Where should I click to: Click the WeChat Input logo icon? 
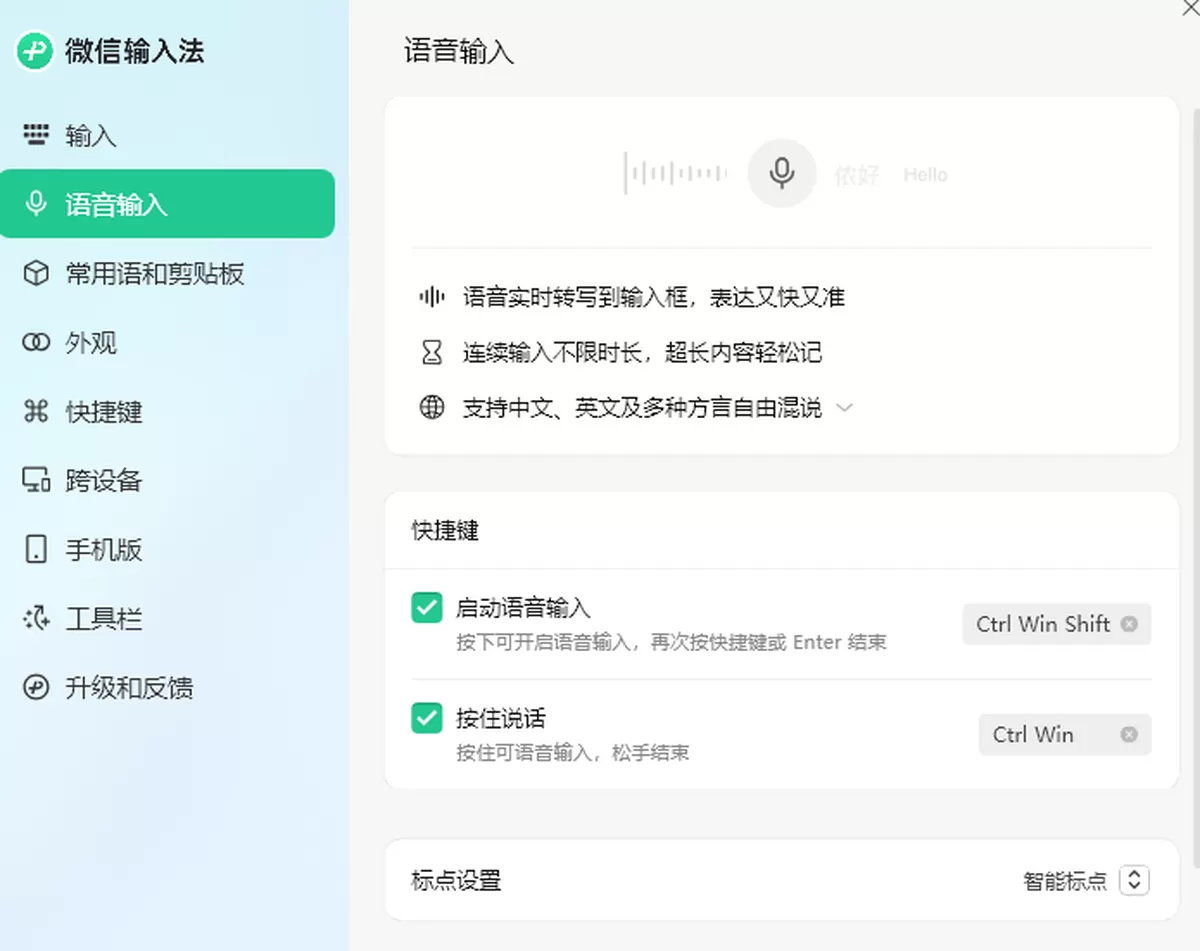pyautogui.click(x=35, y=51)
